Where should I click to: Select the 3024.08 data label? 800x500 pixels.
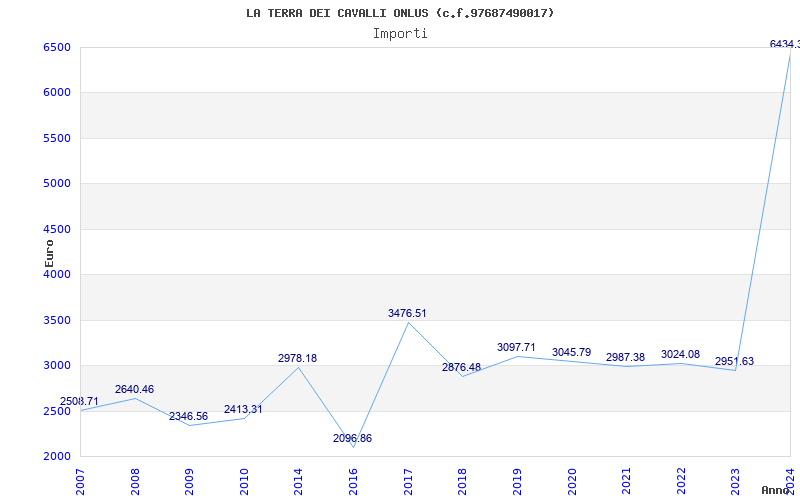(x=681, y=355)
